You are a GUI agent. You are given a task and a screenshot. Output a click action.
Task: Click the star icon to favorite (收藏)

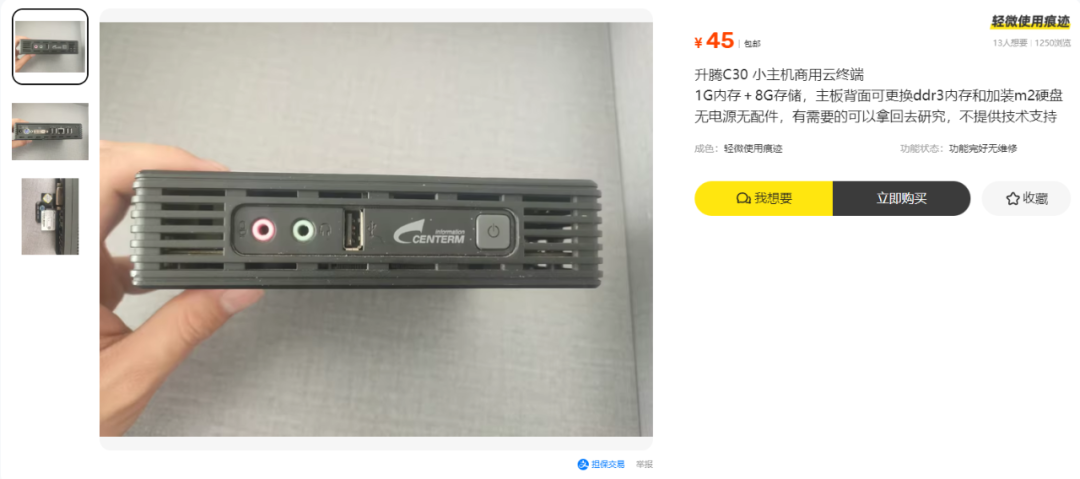[x=1012, y=198]
